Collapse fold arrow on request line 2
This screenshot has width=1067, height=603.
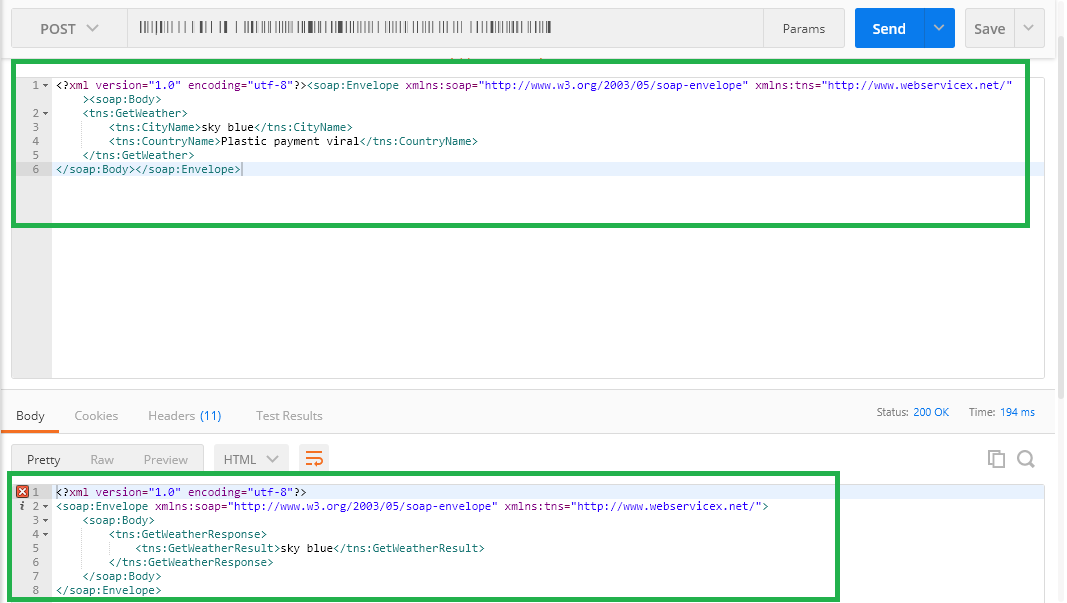[x=46, y=114]
